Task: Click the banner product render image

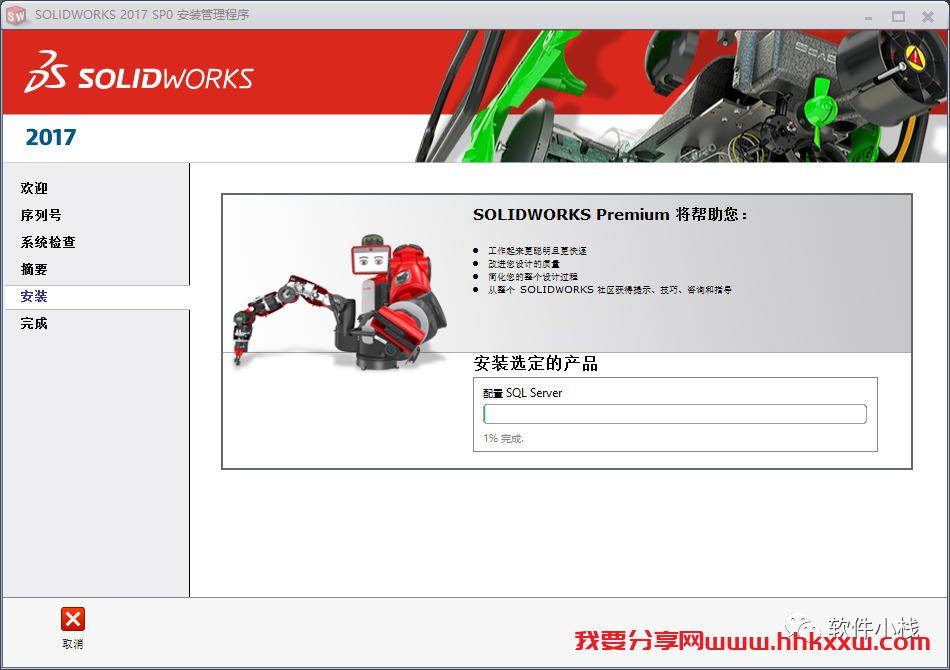Action: [680, 96]
